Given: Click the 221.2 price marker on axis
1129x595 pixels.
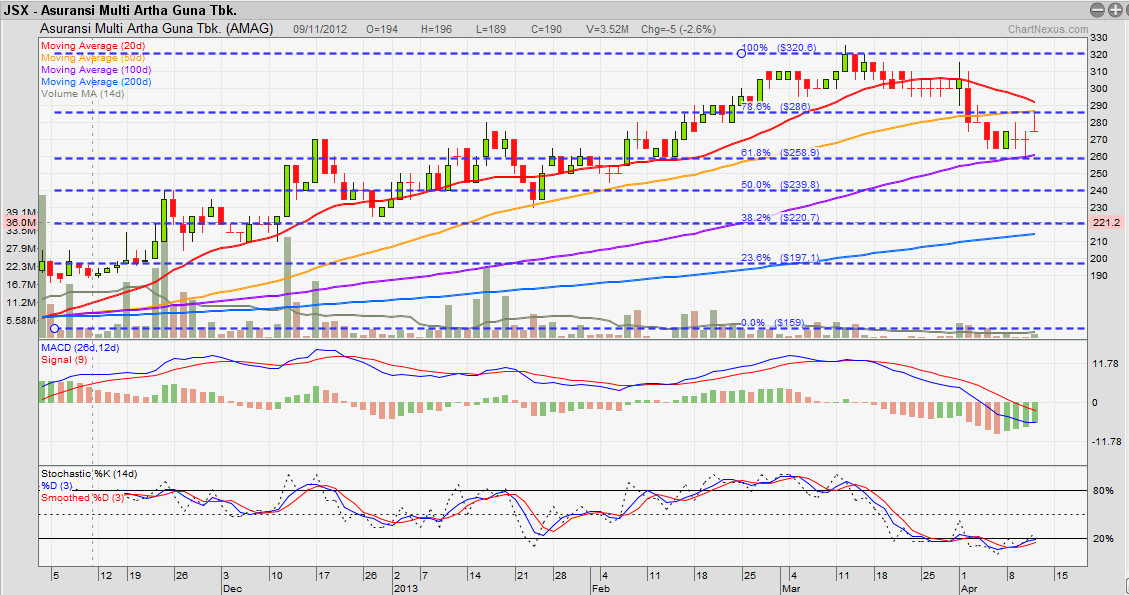Looking at the screenshot, I should pyautogui.click(x=1107, y=223).
